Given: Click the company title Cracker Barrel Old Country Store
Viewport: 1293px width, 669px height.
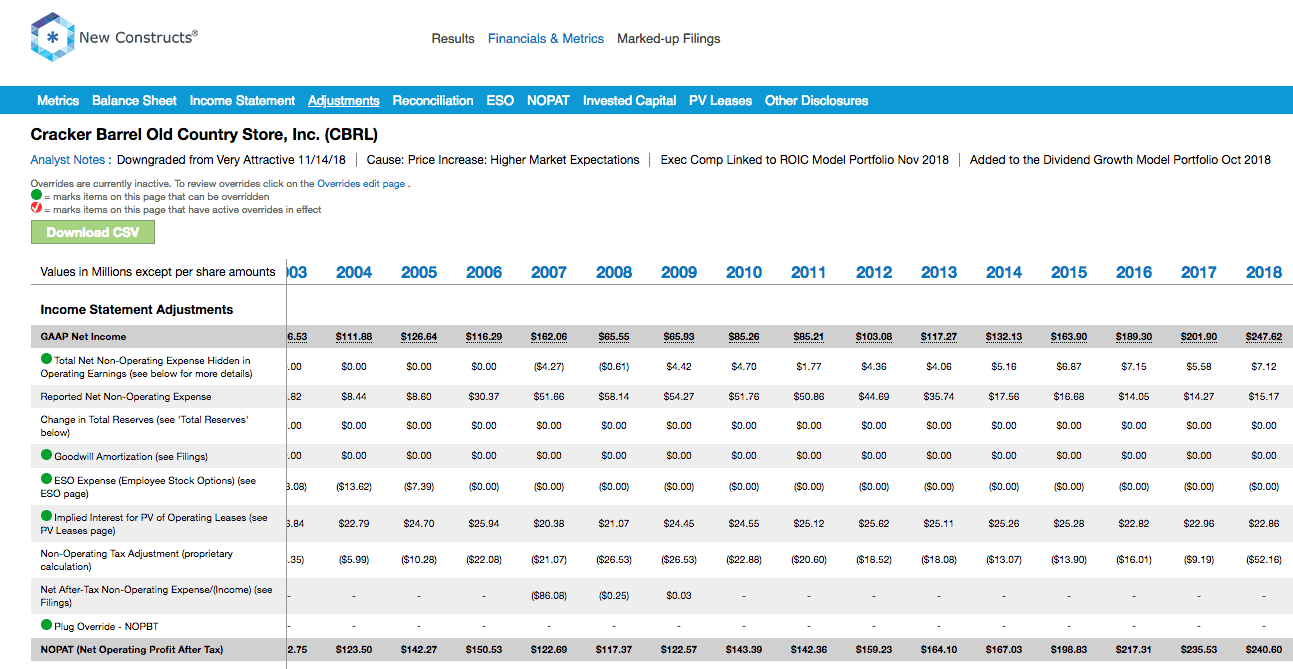Looking at the screenshot, I should 204,134.
